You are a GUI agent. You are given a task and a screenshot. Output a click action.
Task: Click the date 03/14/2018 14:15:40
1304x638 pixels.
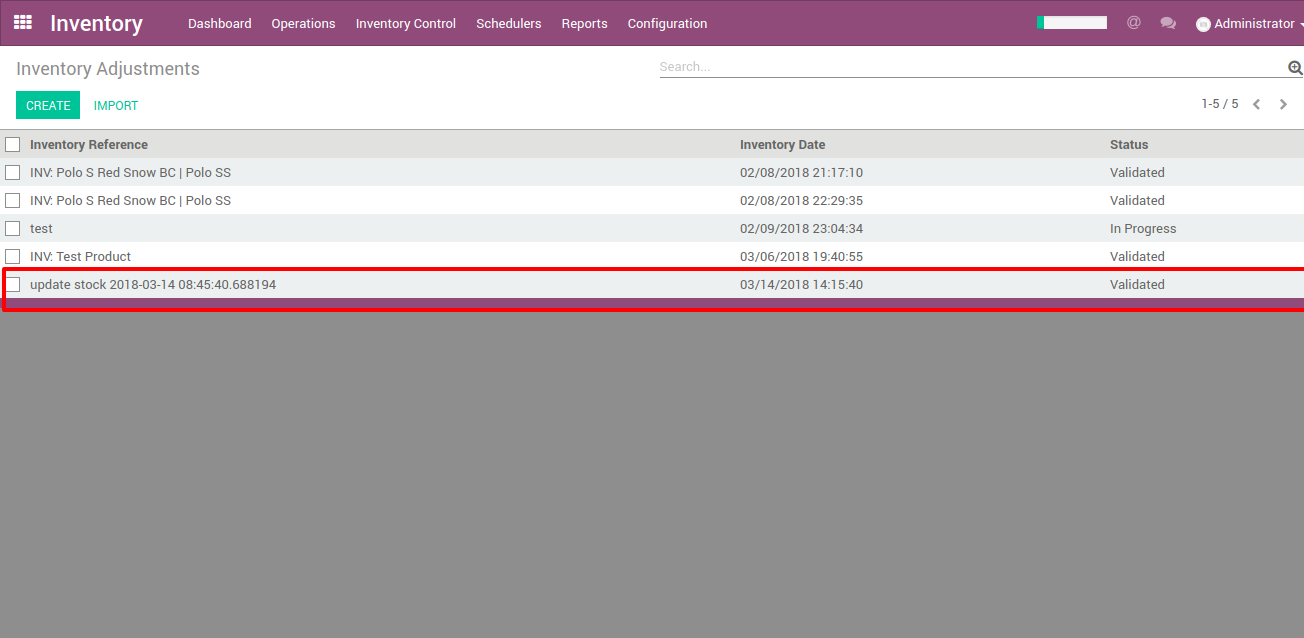801,285
